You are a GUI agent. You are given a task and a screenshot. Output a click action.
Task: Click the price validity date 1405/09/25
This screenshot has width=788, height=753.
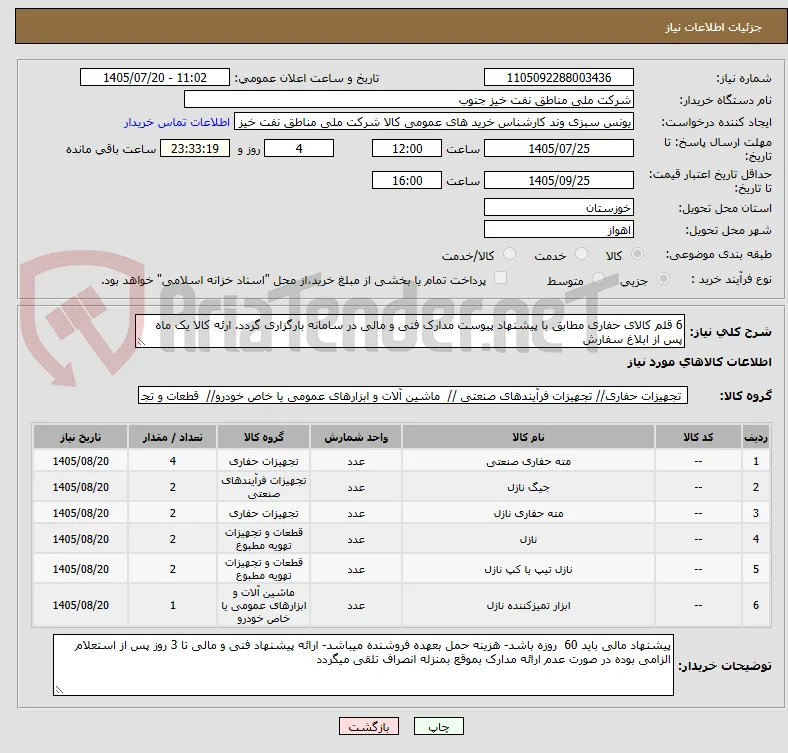click(x=558, y=180)
